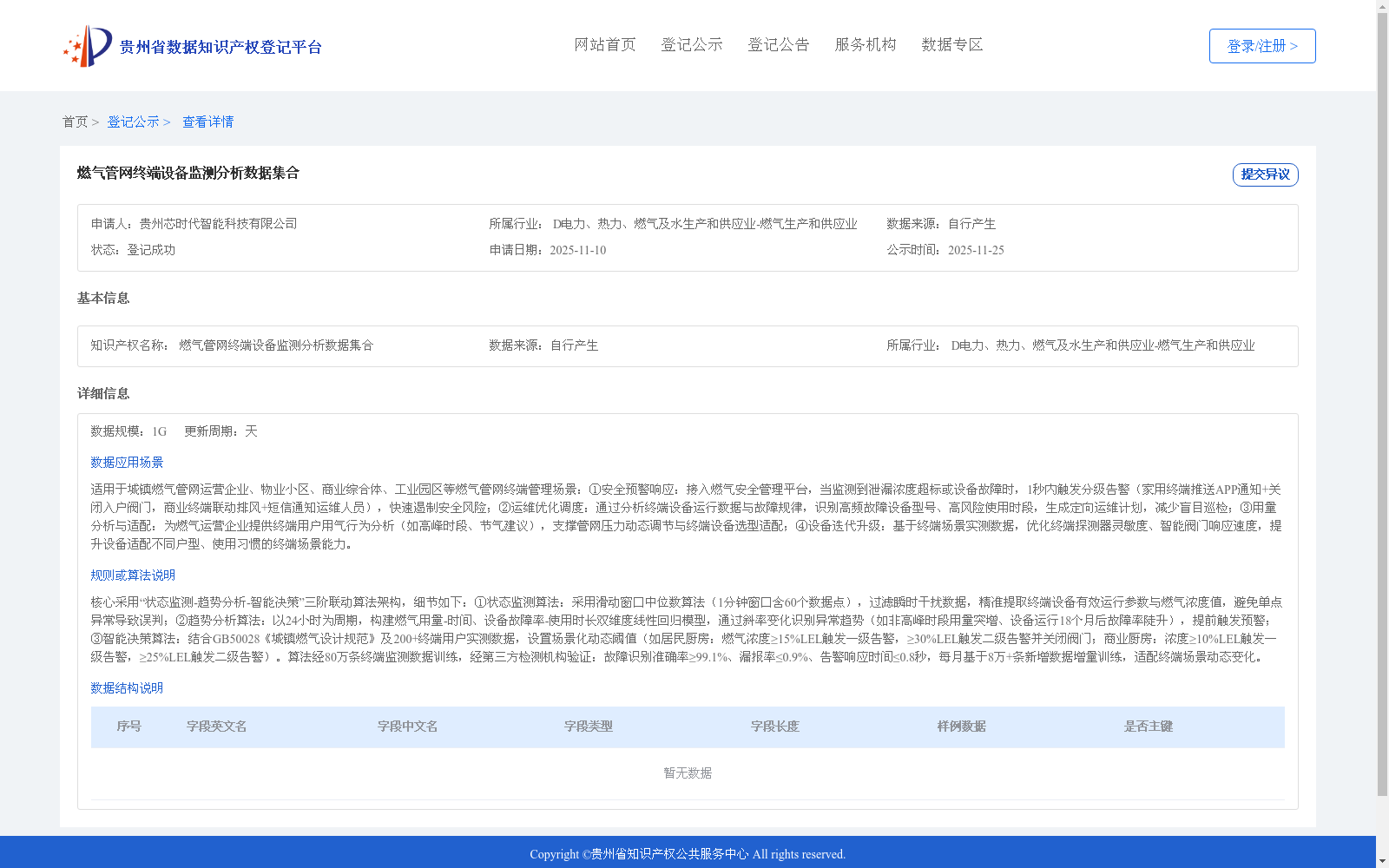
Task: Click the 字段长度 column header
Action: pyautogui.click(x=775, y=727)
